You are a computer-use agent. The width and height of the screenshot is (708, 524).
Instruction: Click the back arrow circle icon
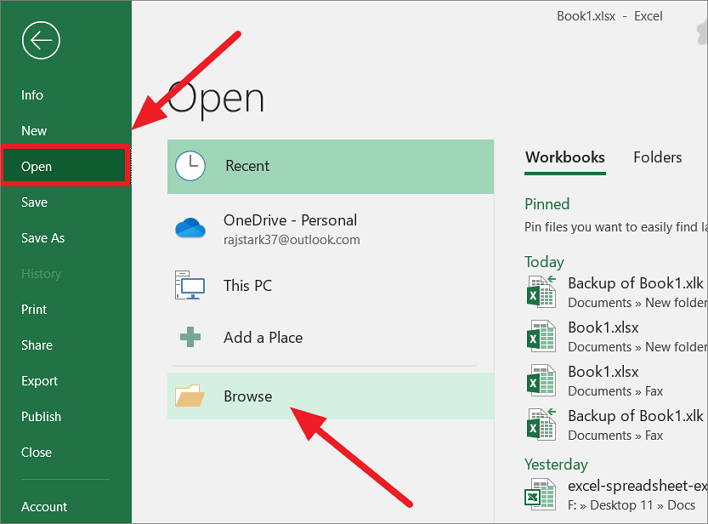click(x=41, y=40)
